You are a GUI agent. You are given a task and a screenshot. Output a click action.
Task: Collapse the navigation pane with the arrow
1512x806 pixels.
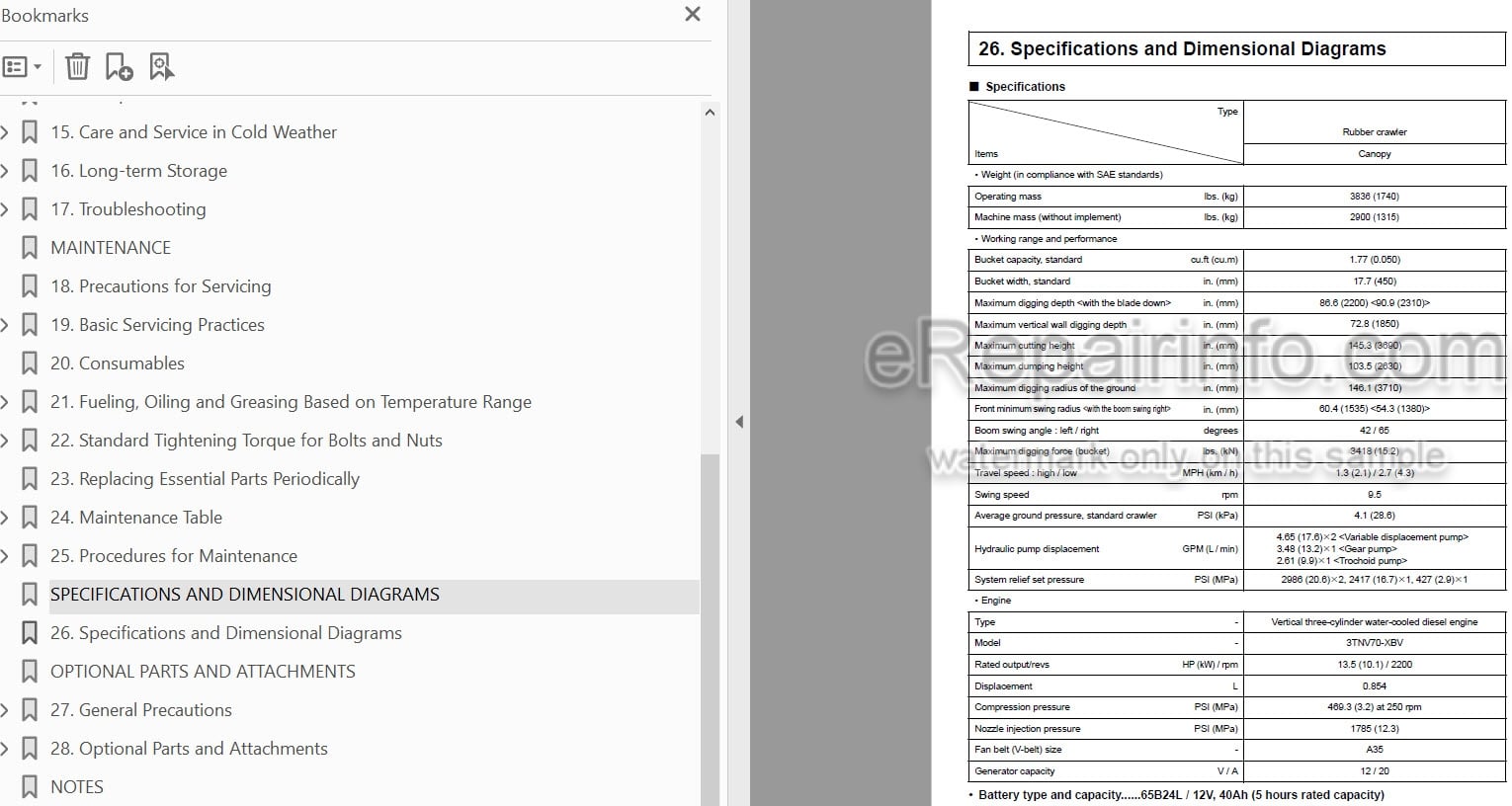738,422
